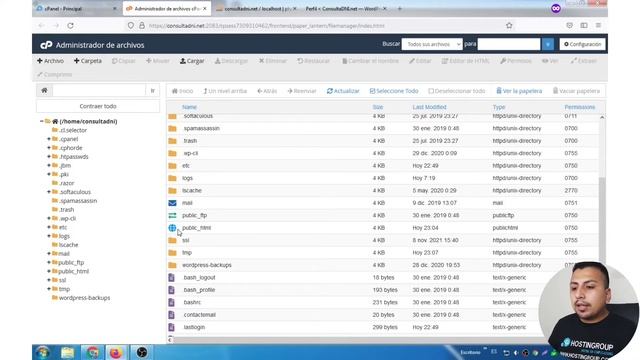
Task: Expand the .cpanel tree folder
Action: coord(49,139)
